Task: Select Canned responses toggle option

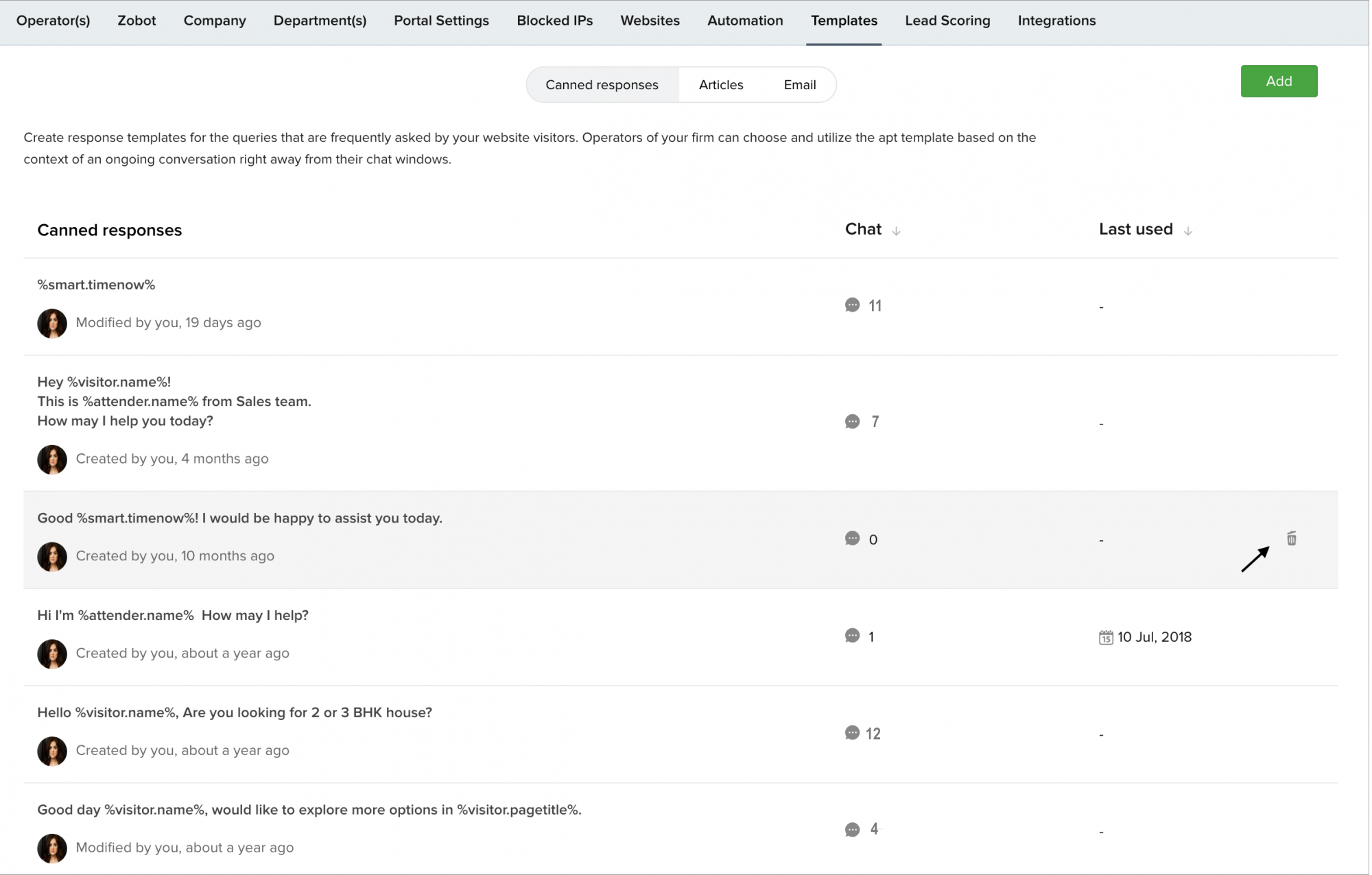Action: 602,85
